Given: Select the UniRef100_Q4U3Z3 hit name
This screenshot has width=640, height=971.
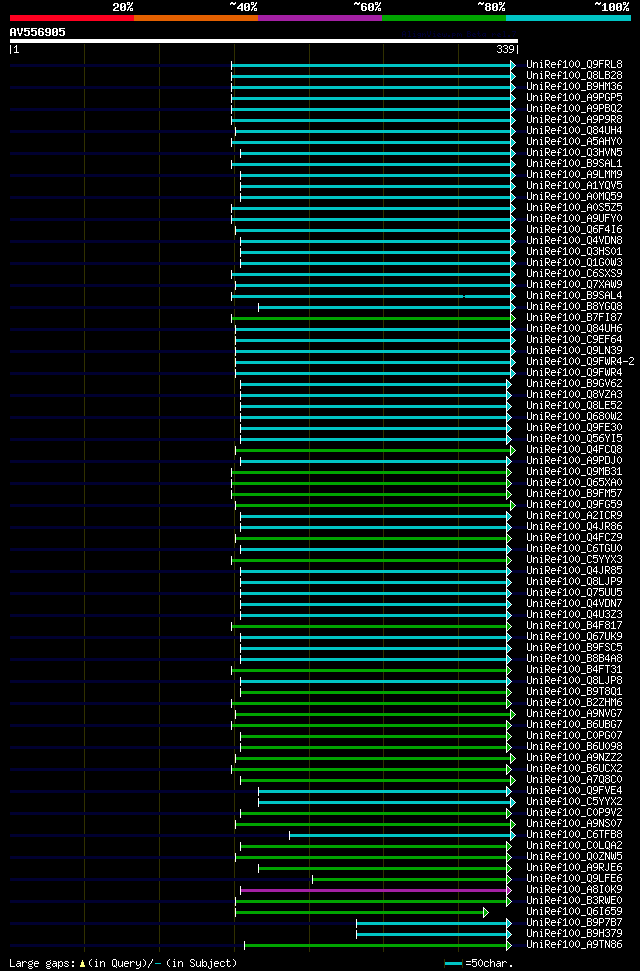Looking at the screenshot, I should 574,614.
